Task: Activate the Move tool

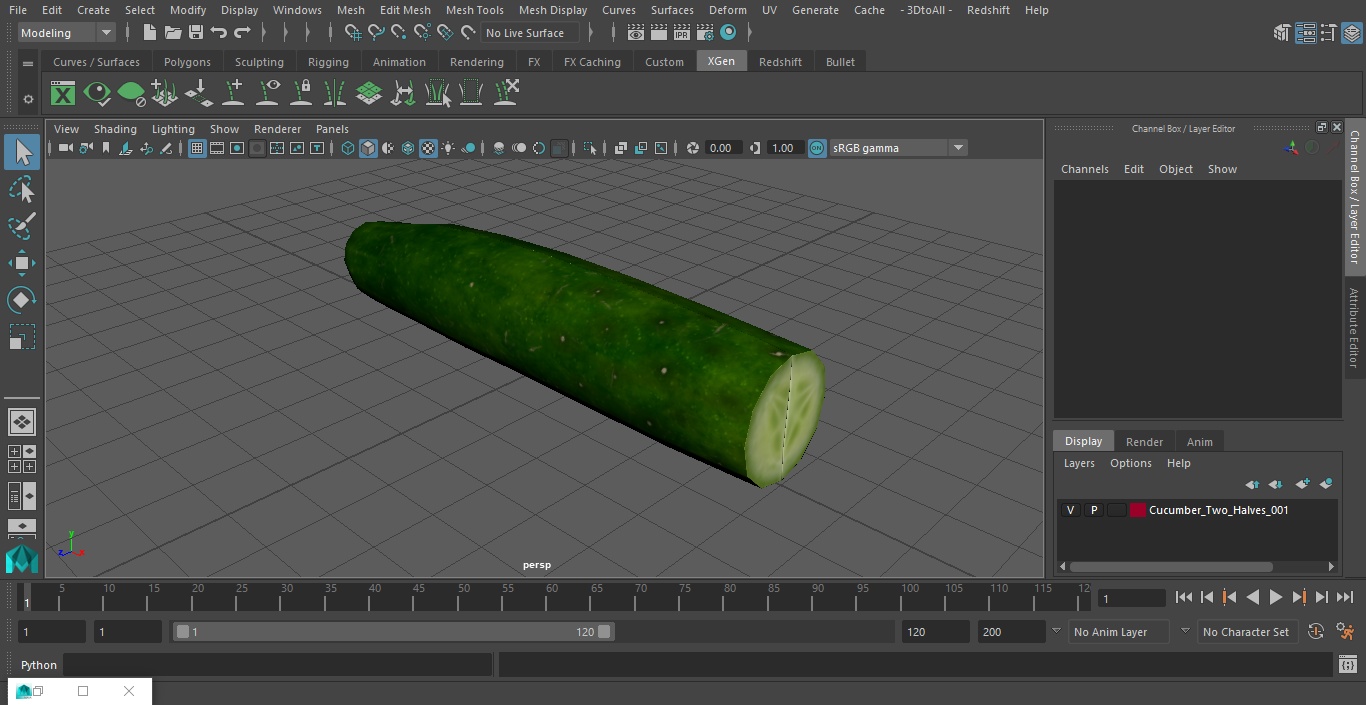Action: (x=22, y=264)
